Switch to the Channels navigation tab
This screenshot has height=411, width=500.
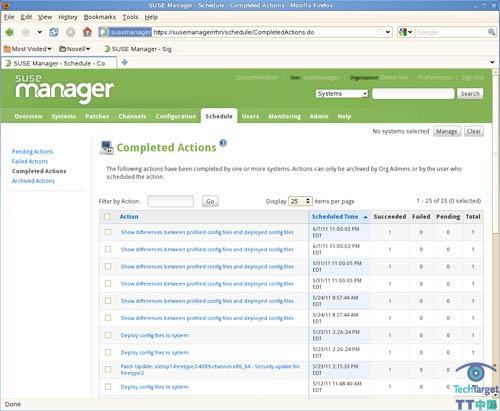coord(132,116)
